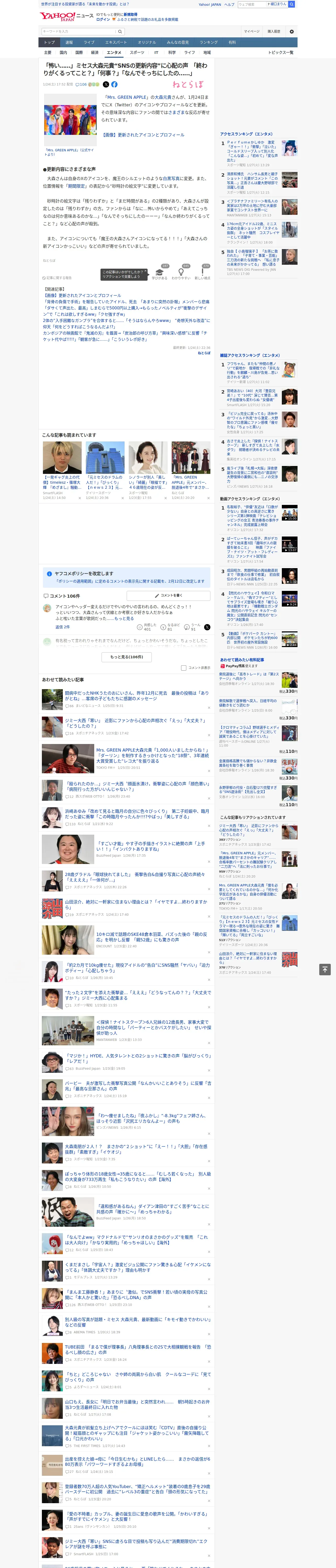Click the うーん reaction on first comment
The height and width of the screenshot is (1568, 336).
pos(187,626)
